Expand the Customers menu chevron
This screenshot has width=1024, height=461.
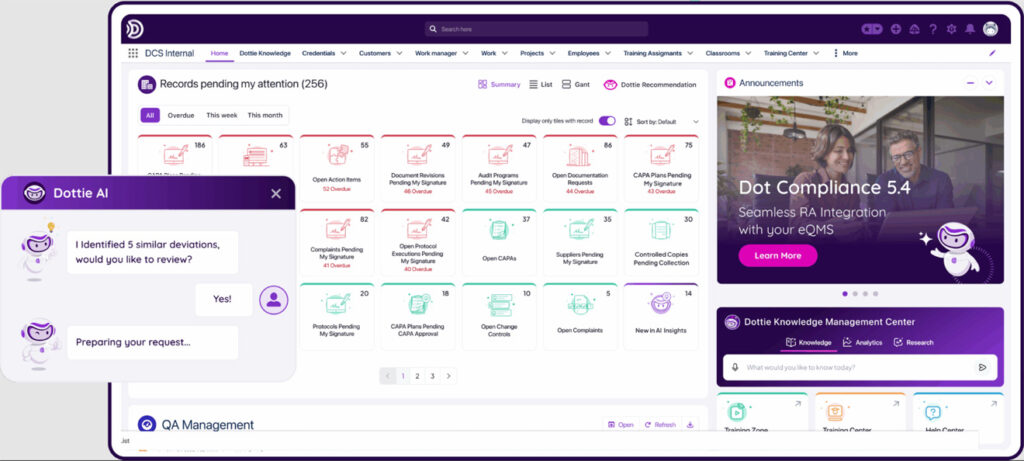click(x=400, y=54)
